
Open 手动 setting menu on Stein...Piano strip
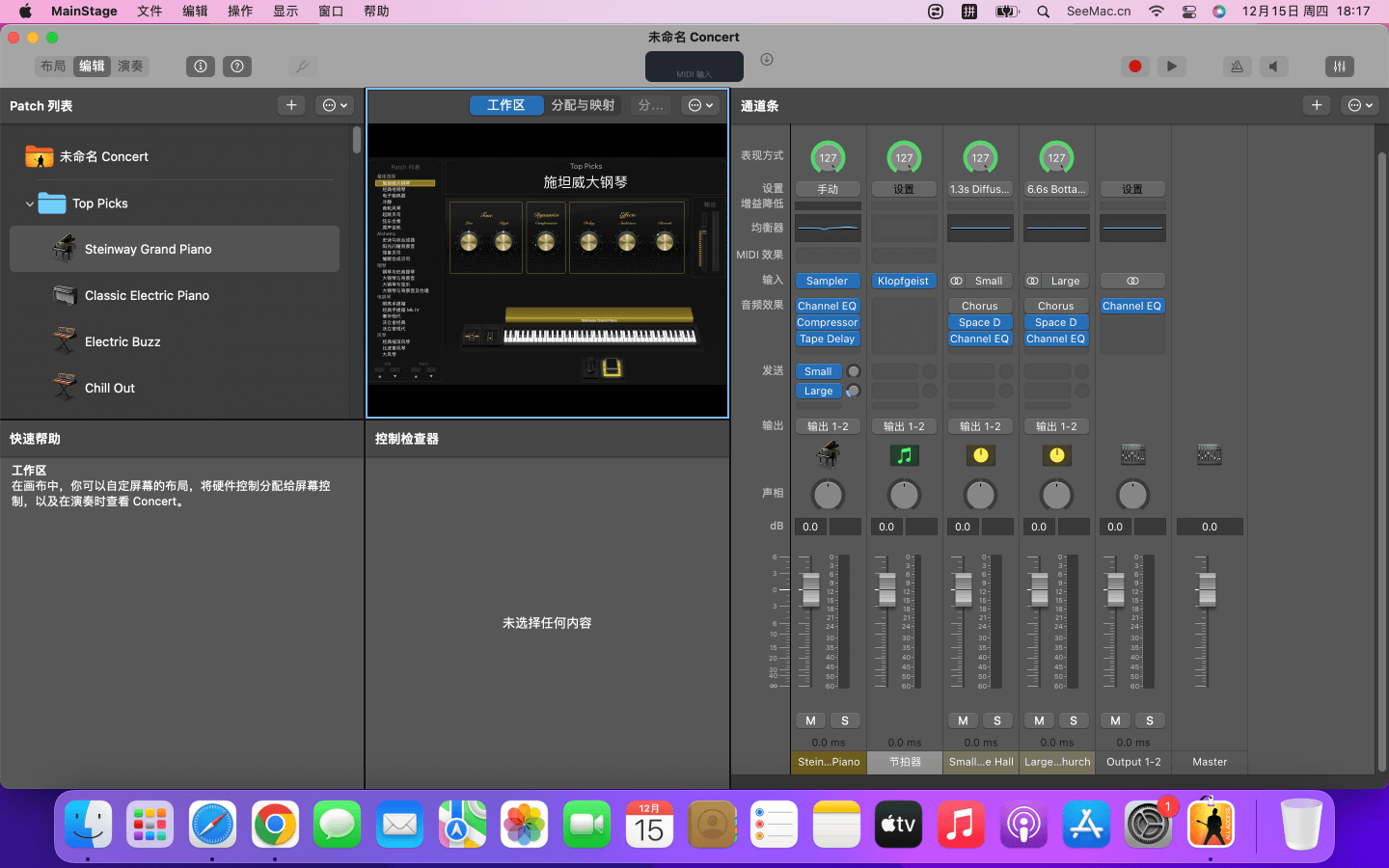(x=828, y=189)
